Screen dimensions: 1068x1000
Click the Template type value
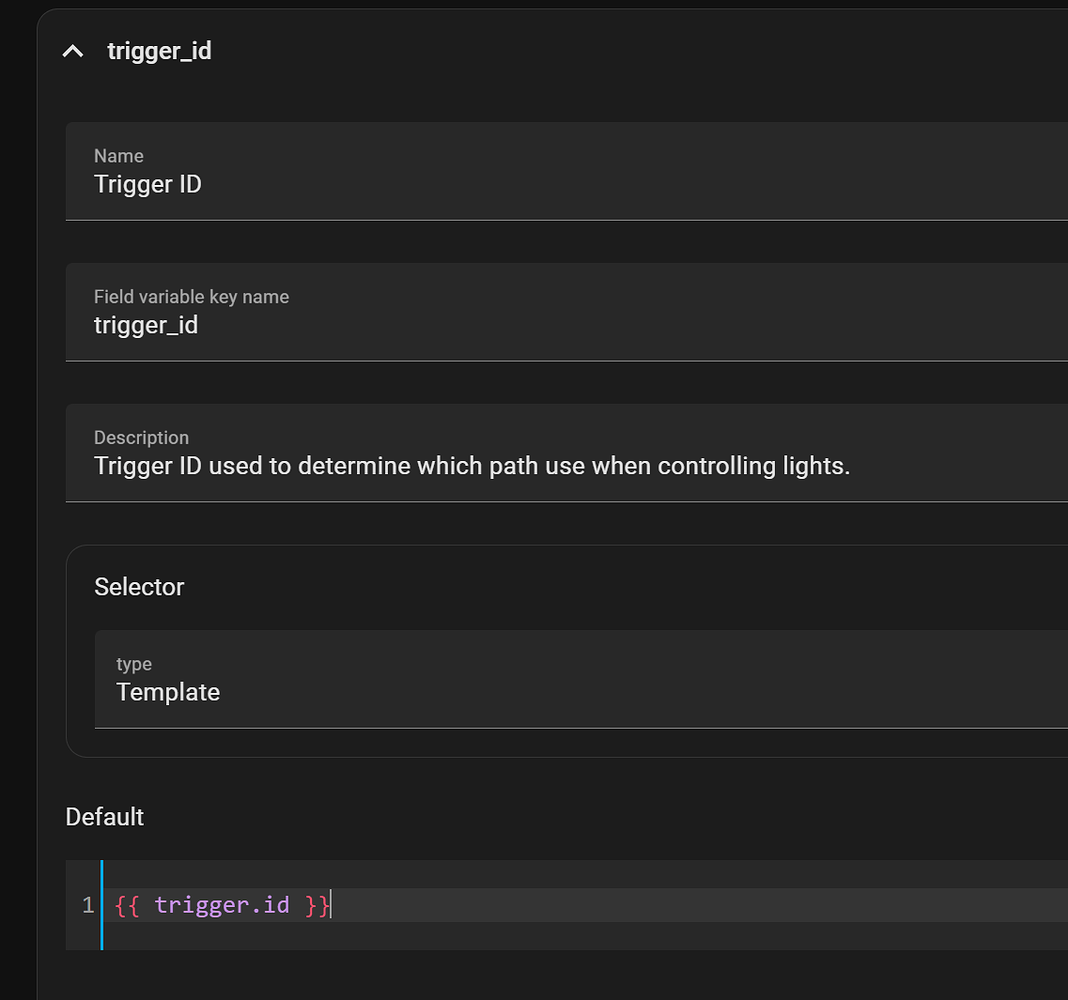pos(168,692)
